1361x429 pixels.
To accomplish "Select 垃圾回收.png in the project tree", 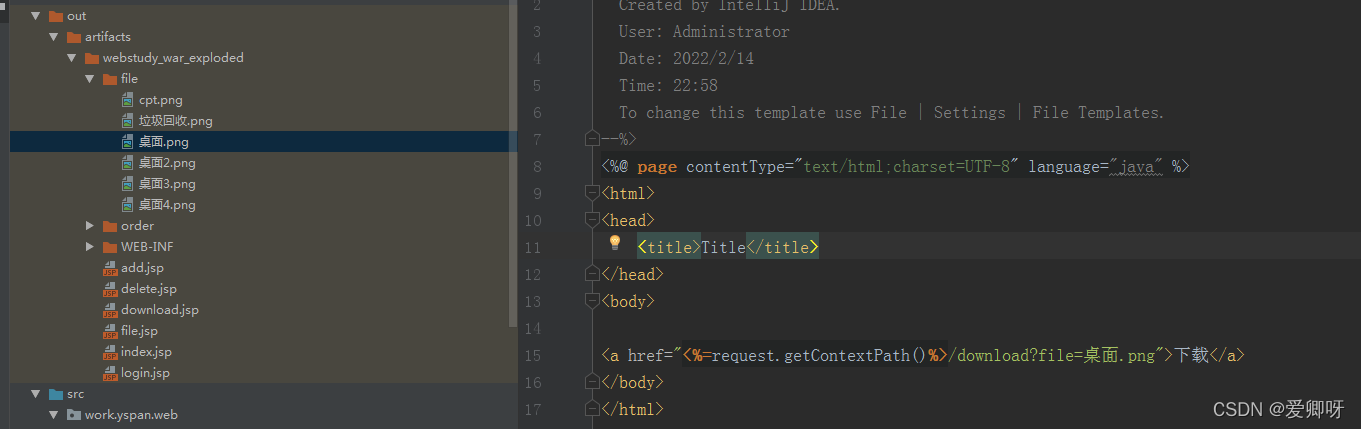I will [x=176, y=121].
